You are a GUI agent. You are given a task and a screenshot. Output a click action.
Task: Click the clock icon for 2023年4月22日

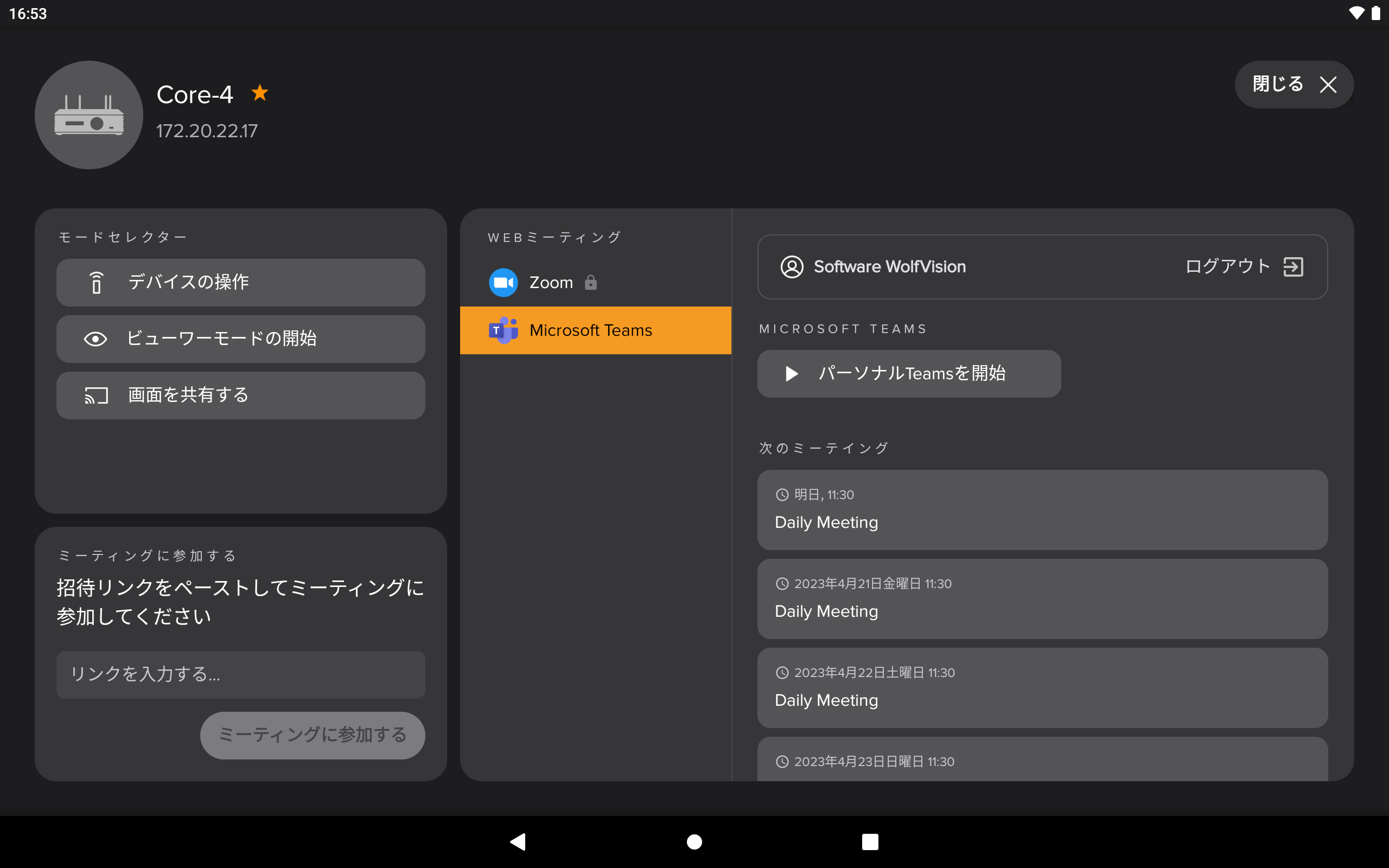[x=782, y=673]
